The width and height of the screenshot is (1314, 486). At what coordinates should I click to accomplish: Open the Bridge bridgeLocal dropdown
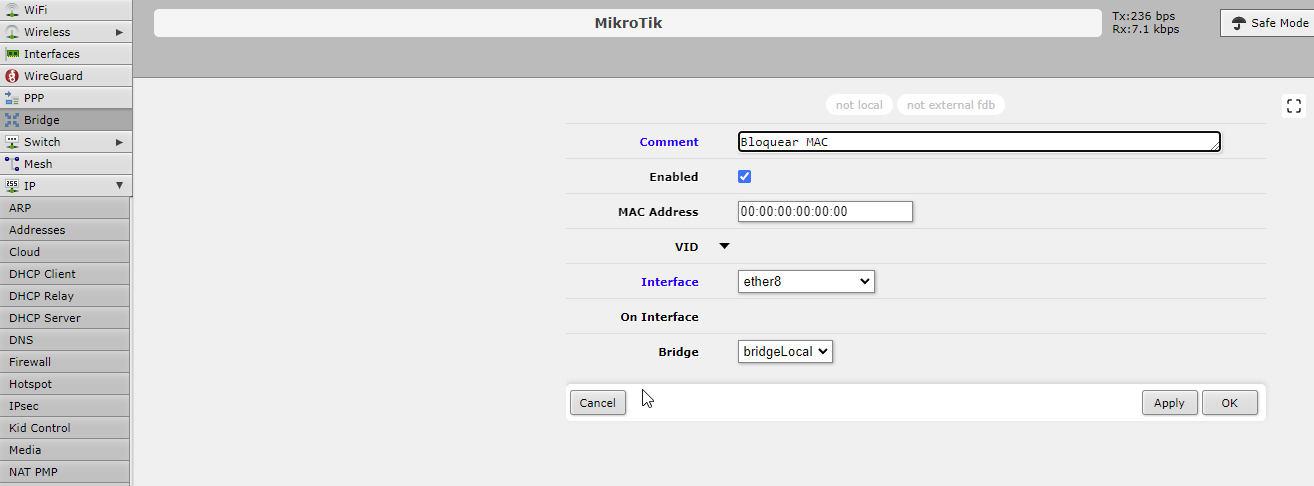785,352
